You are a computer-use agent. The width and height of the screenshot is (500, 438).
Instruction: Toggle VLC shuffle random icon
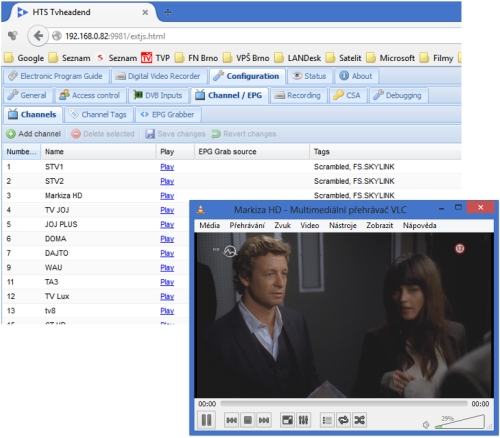coord(359,420)
